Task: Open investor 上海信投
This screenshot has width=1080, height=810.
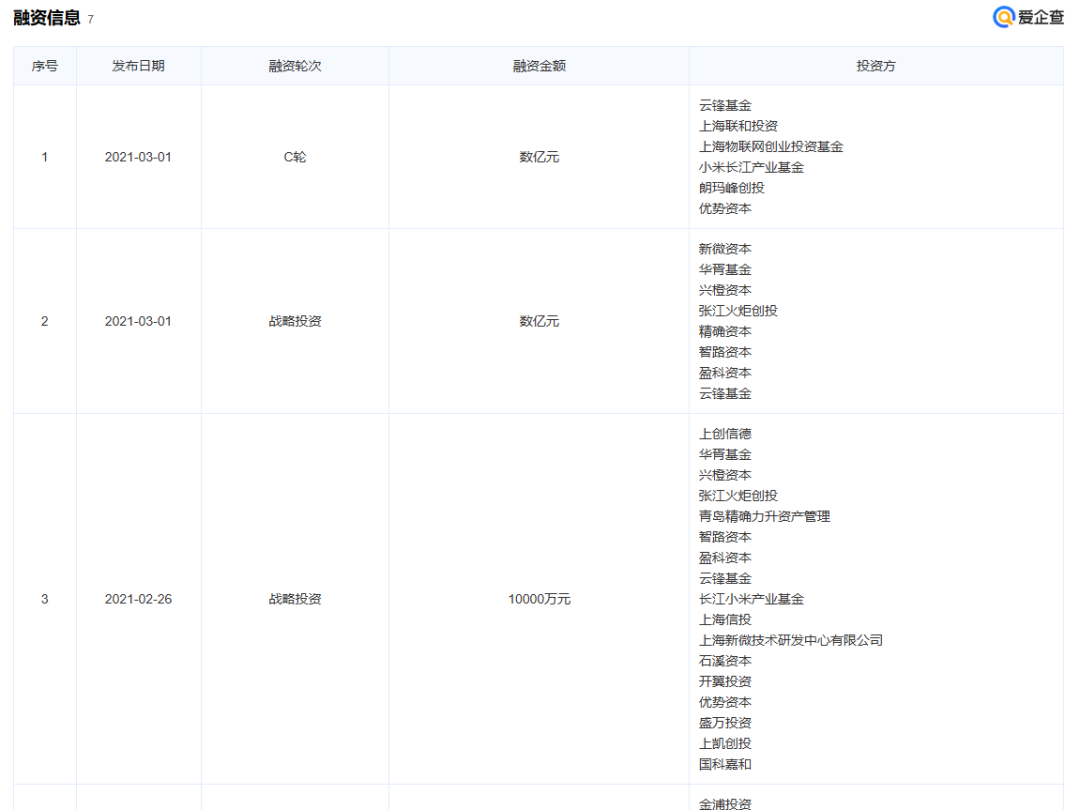Action: pyautogui.click(x=725, y=620)
